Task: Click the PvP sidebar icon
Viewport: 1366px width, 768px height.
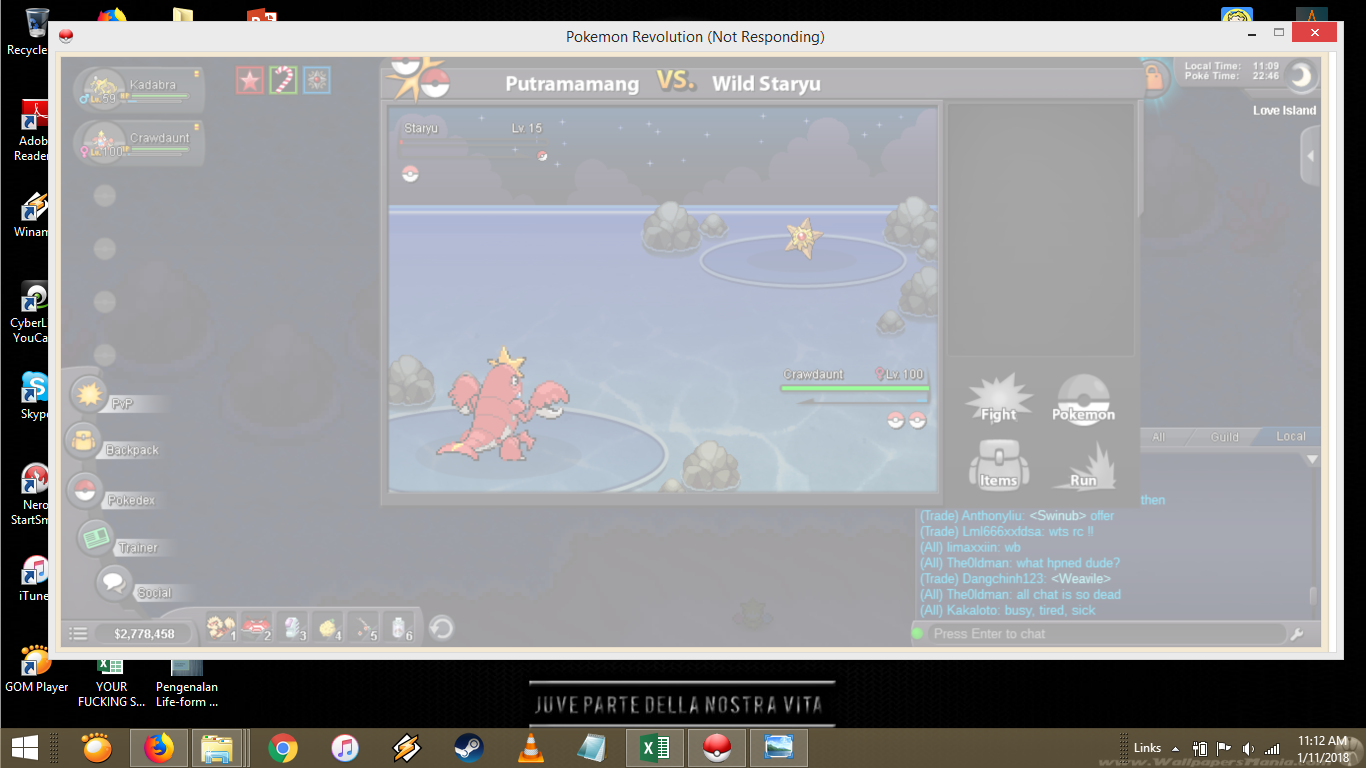Action: [88, 395]
